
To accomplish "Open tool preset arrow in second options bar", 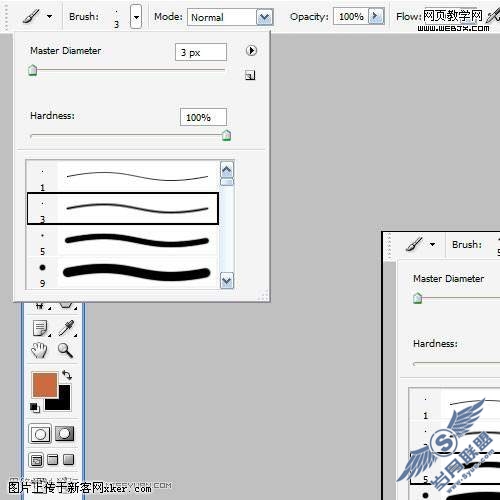I will (433, 244).
